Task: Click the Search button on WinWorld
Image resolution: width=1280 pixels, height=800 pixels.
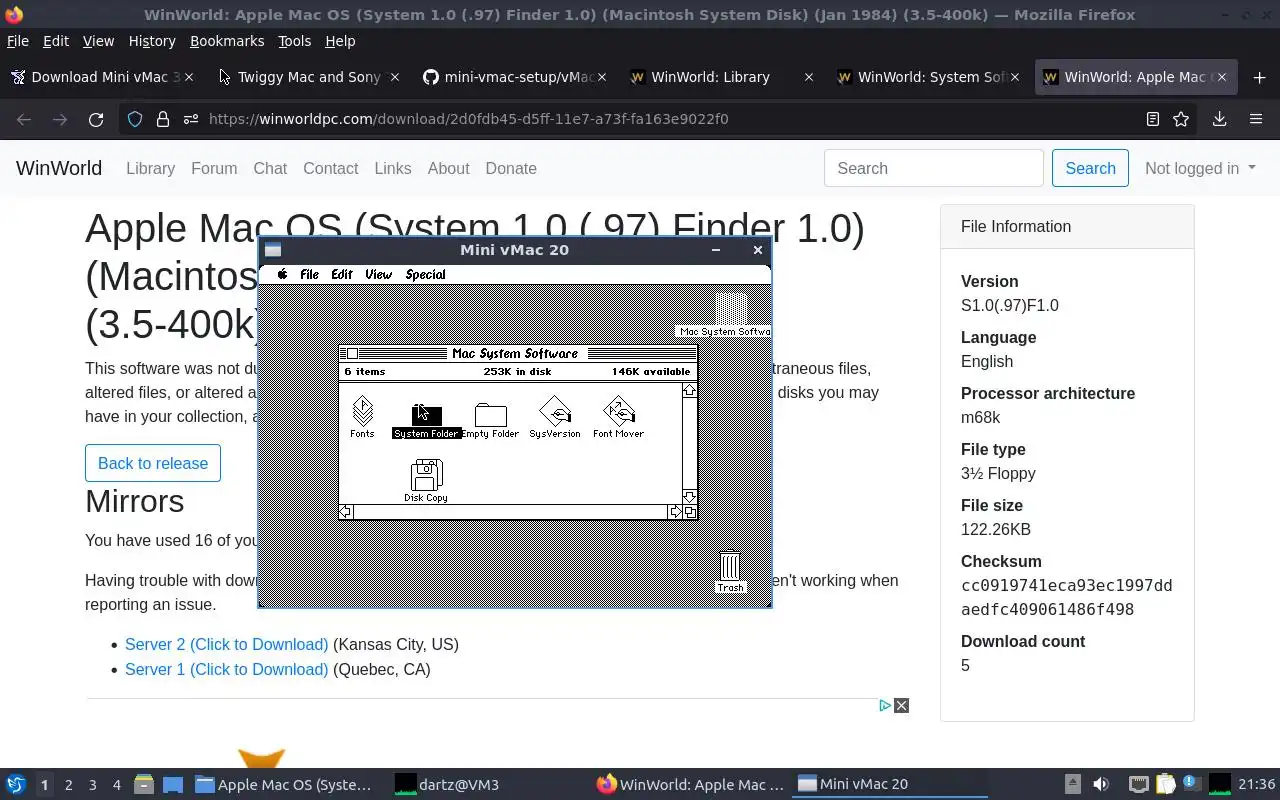Action: [1090, 168]
